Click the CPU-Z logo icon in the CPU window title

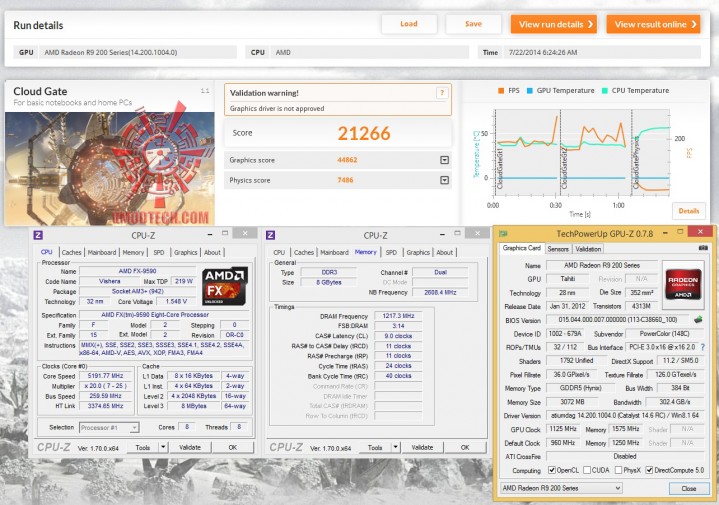[x=38, y=235]
